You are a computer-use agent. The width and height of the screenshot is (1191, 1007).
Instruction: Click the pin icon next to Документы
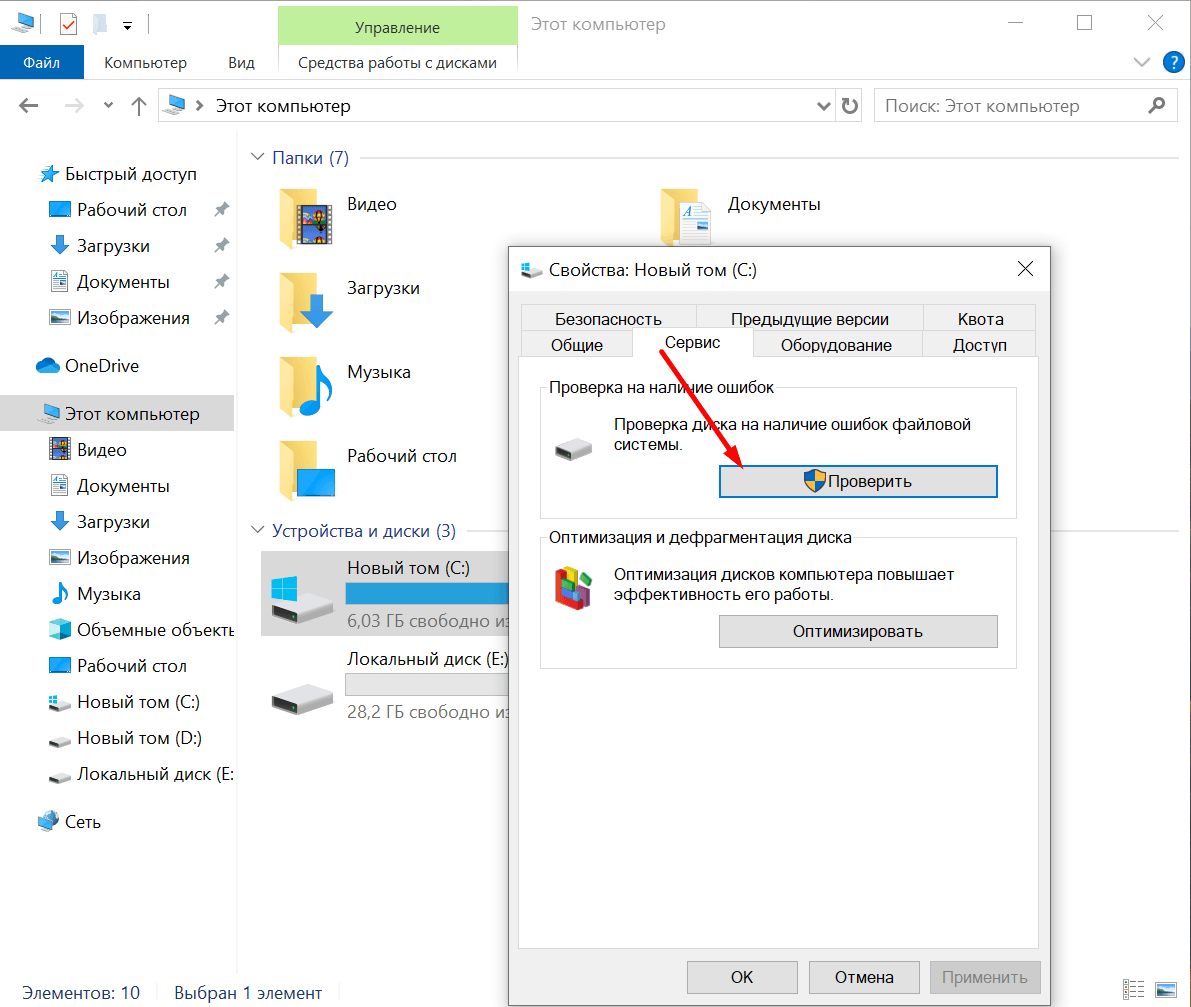coord(221,282)
